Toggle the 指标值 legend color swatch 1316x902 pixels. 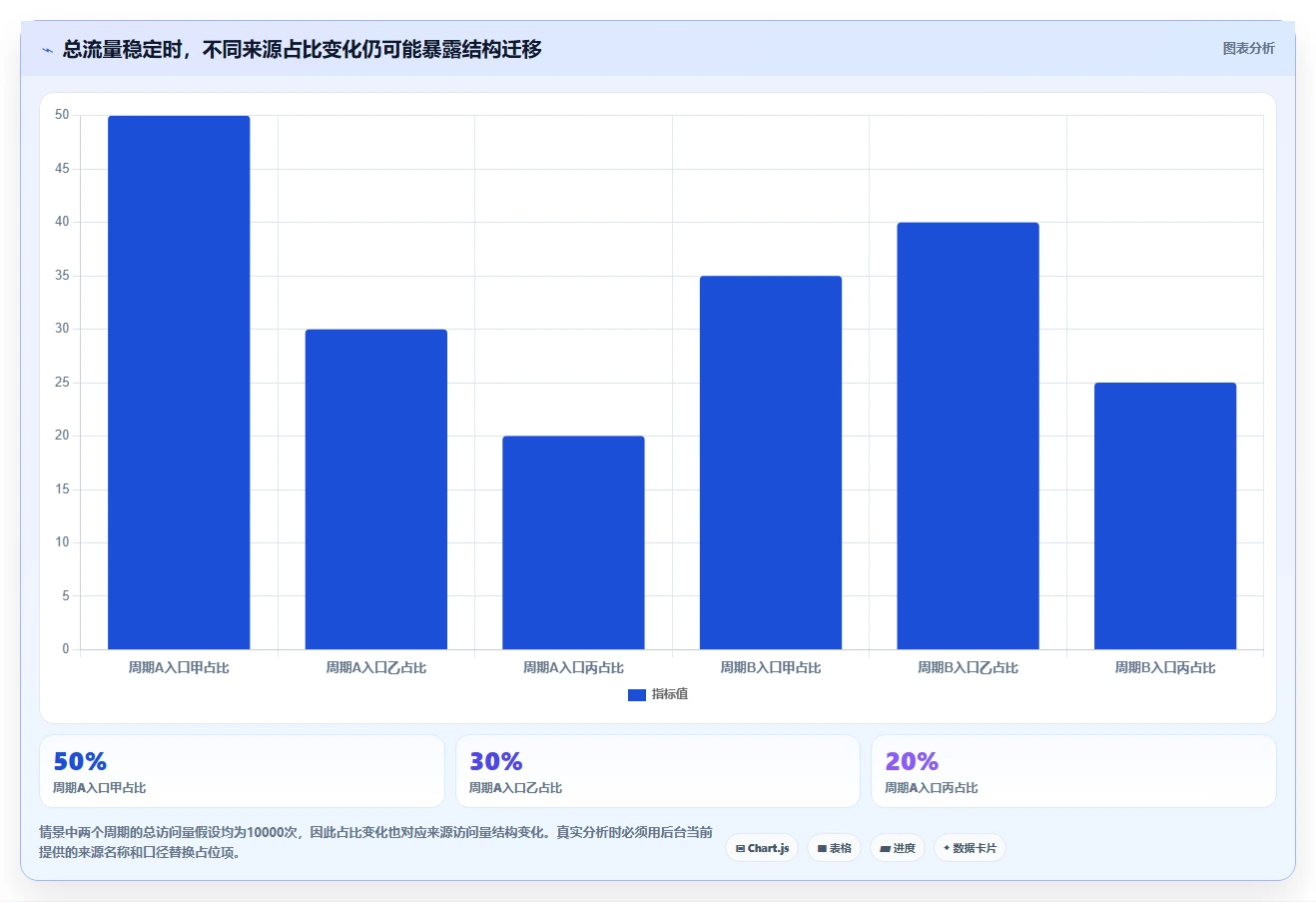(637, 695)
